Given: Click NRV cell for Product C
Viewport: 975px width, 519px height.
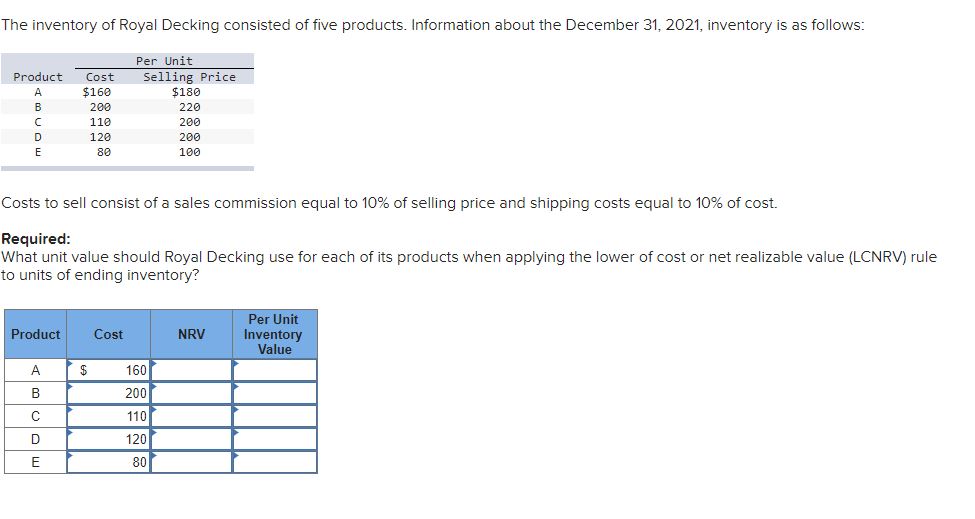Looking at the screenshot, I should tap(191, 417).
